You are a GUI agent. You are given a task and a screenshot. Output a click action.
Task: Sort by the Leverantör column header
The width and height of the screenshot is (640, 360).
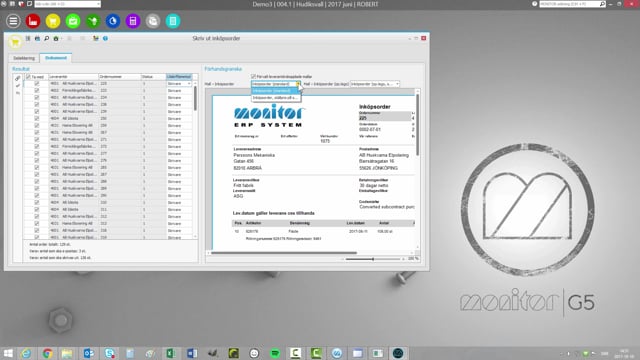[73, 77]
